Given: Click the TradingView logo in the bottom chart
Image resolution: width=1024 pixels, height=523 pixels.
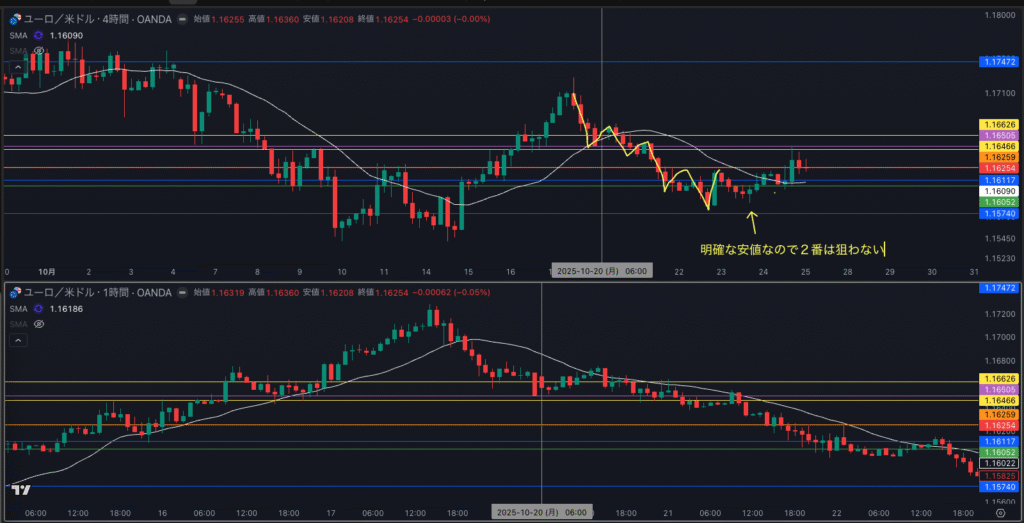Looking at the screenshot, I should tap(19, 489).
